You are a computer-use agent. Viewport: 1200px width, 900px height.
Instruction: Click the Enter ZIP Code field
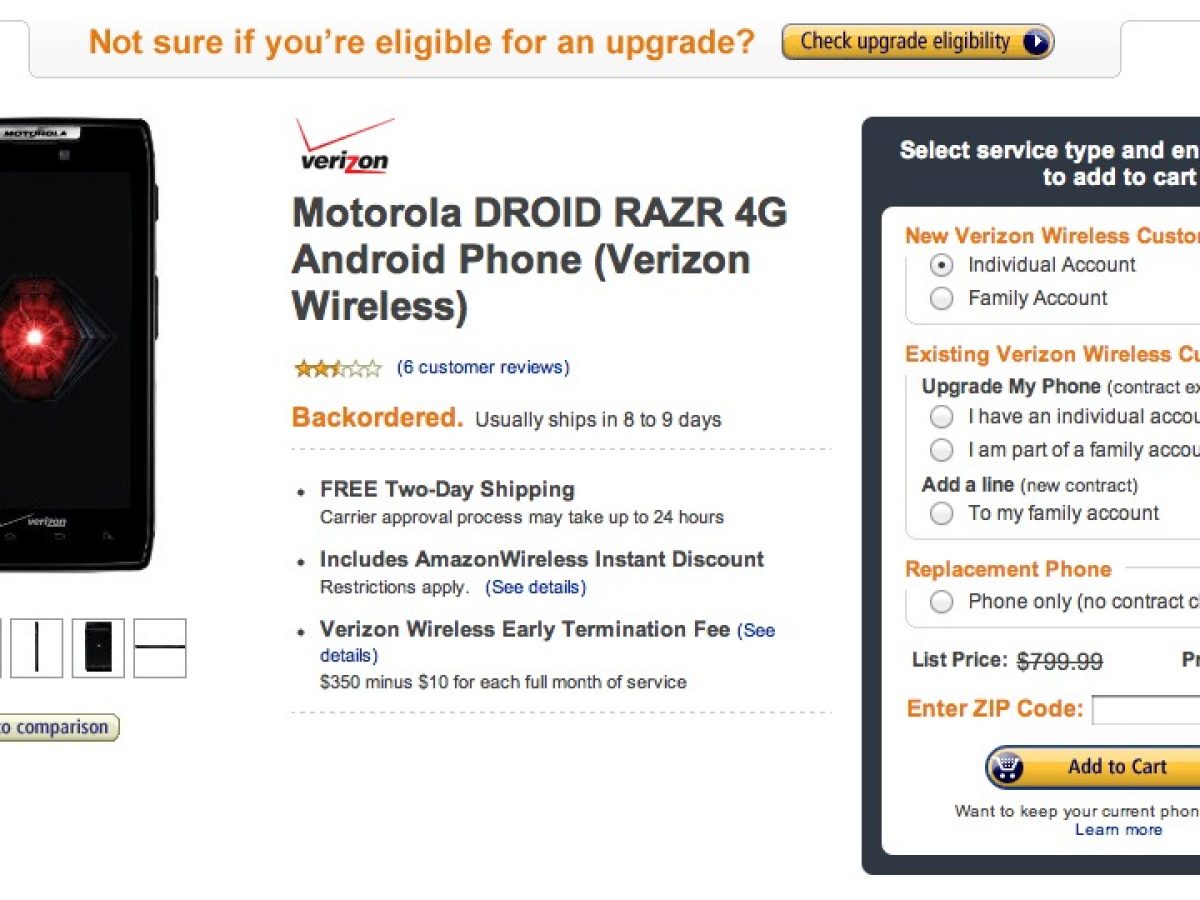[1146, 710]
